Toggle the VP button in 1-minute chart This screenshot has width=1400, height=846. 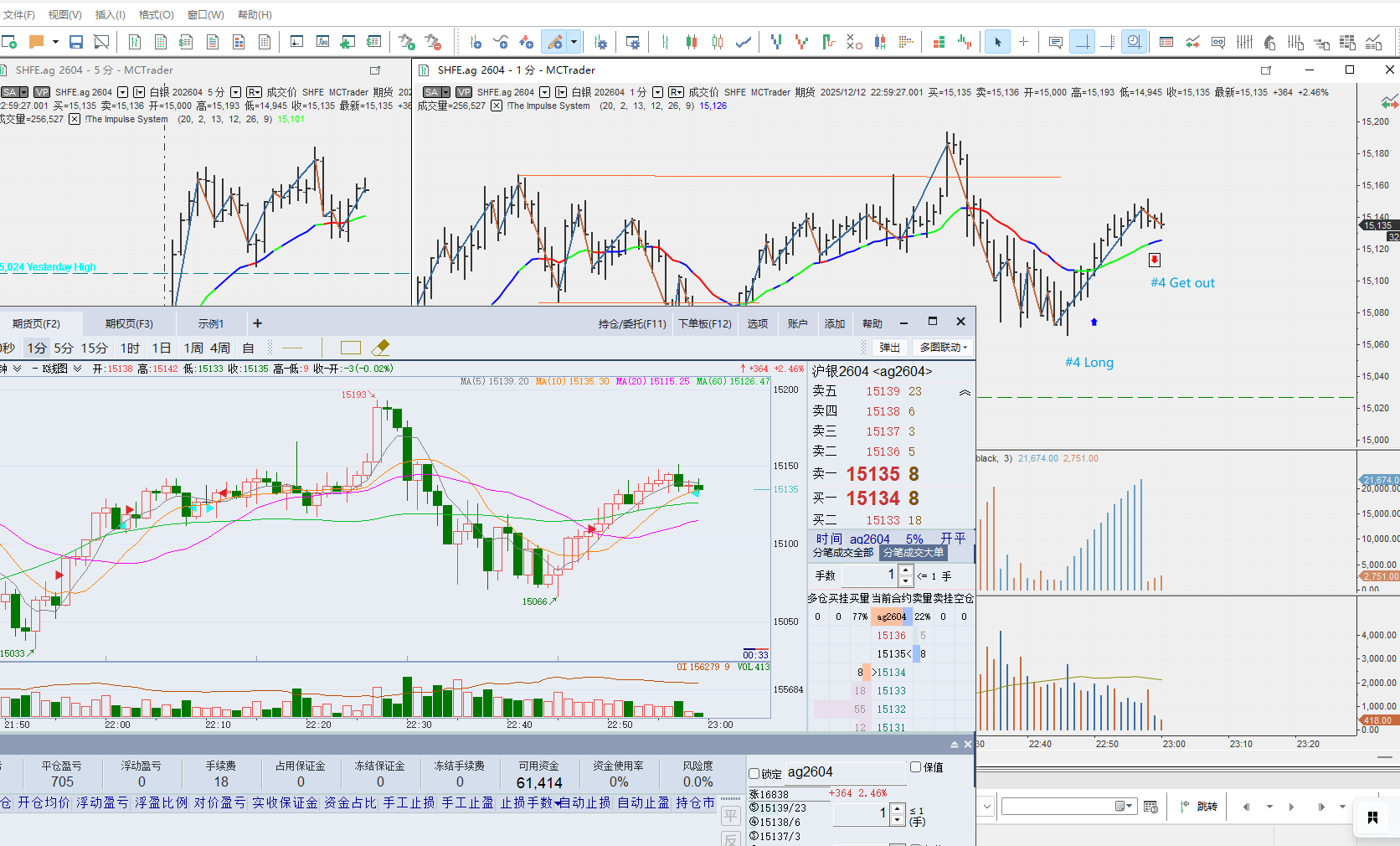coord(464,92)
